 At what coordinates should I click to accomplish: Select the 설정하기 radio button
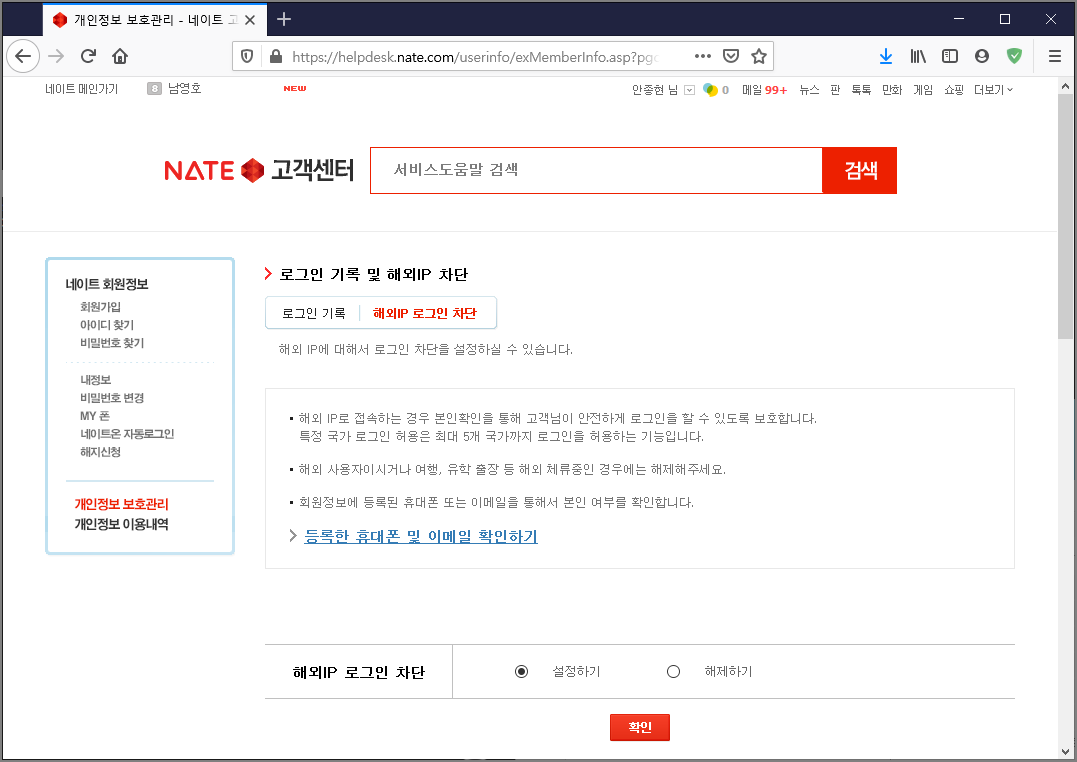click(521, 671)
